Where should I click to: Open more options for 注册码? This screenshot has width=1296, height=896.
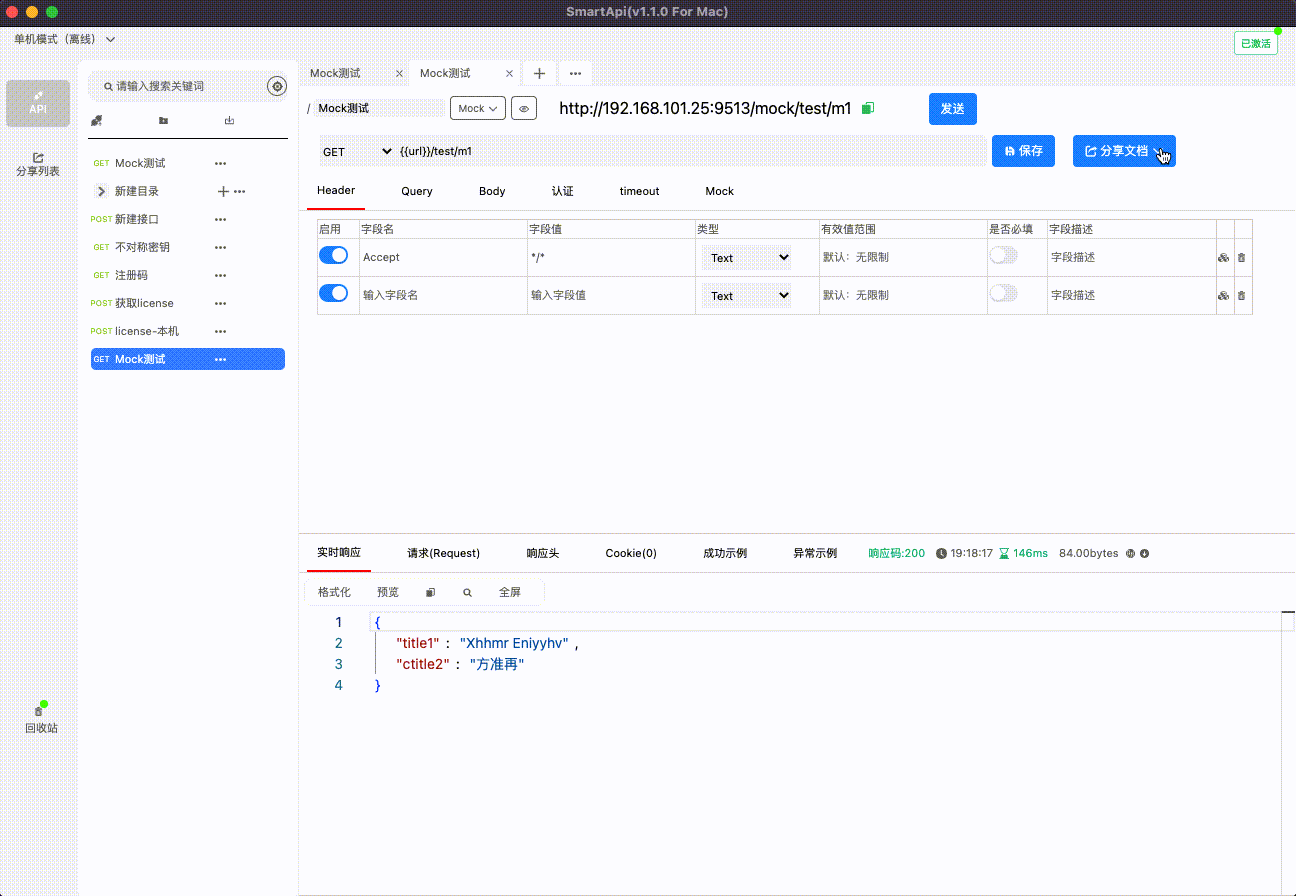[x=220, y=275]
